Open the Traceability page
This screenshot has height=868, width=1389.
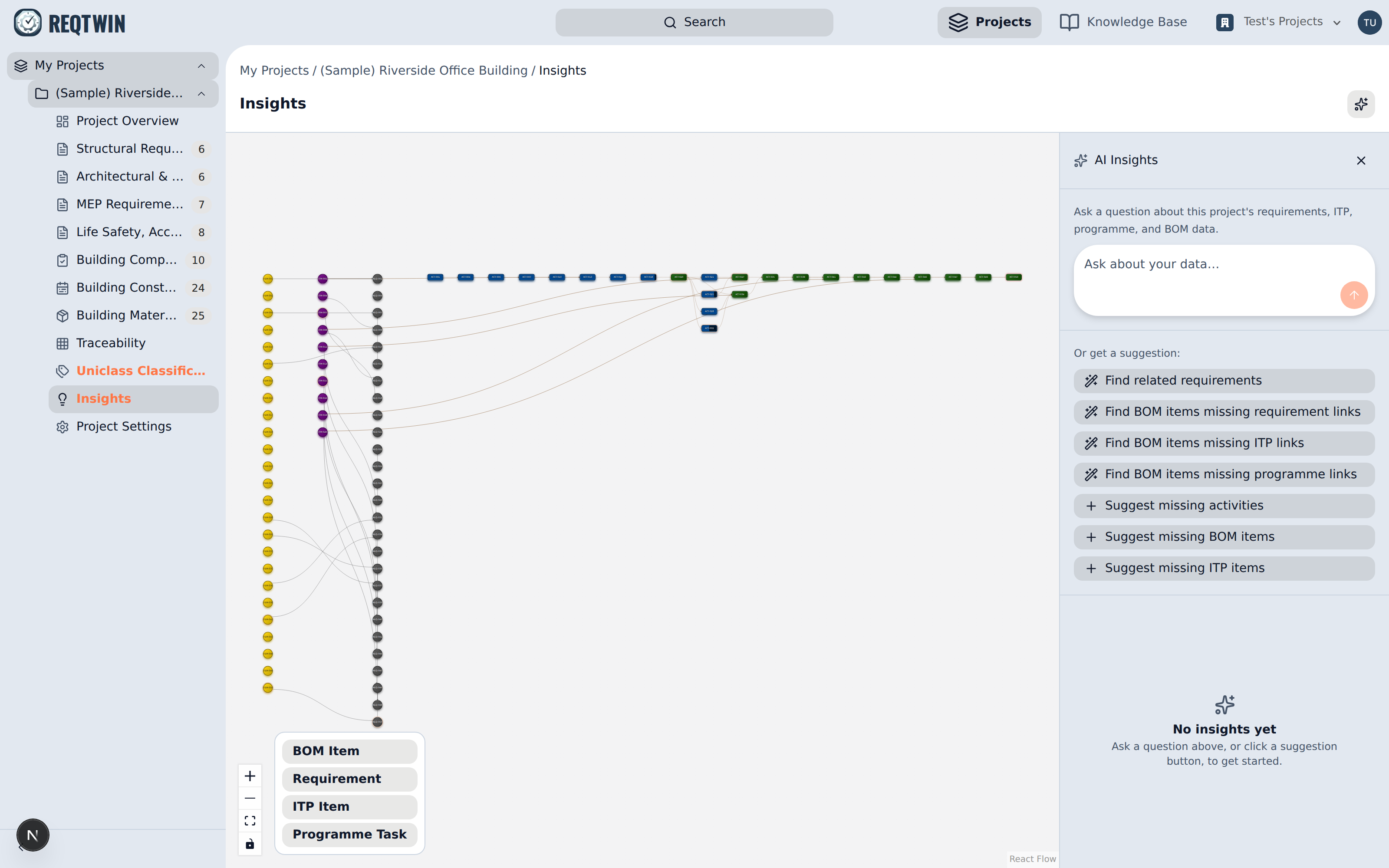(134, 343)
